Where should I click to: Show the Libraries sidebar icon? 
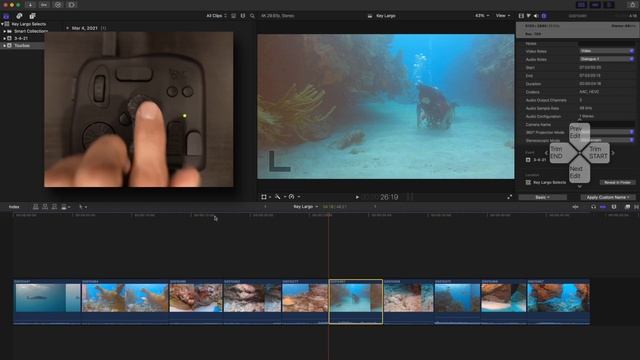coord(6,16)
